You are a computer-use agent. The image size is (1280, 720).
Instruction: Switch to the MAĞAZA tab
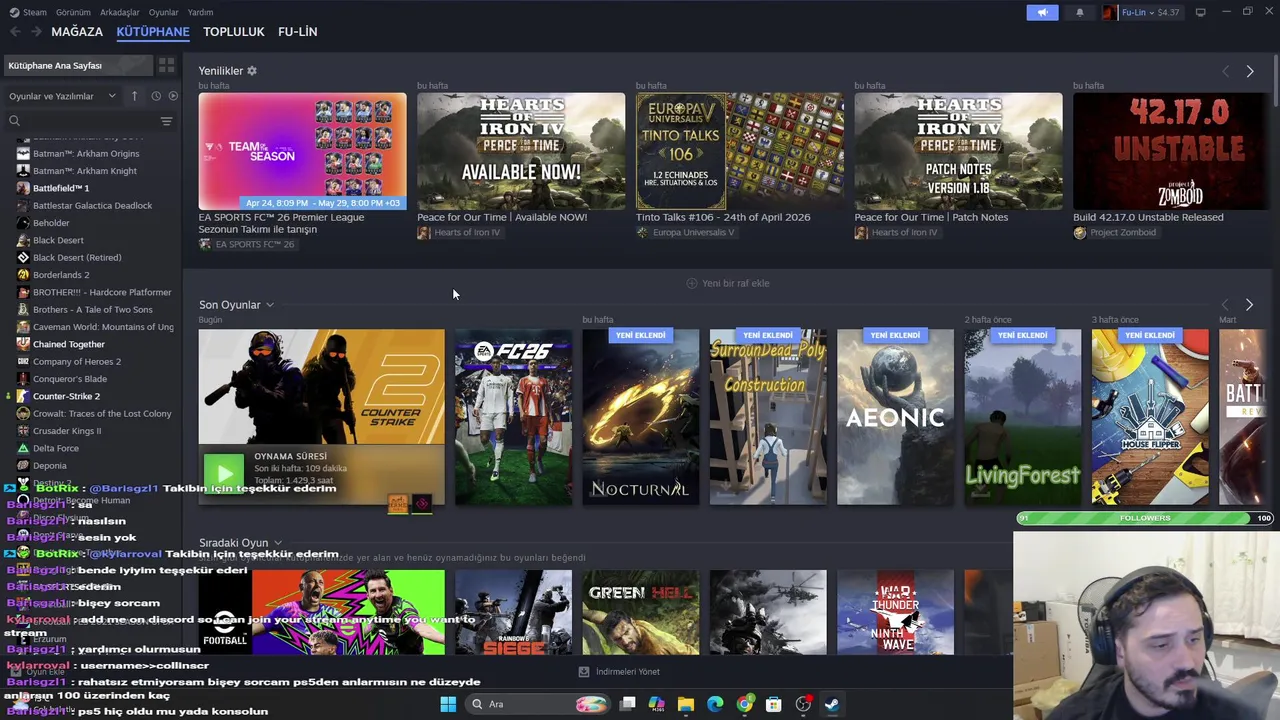(x=77, y=32)
